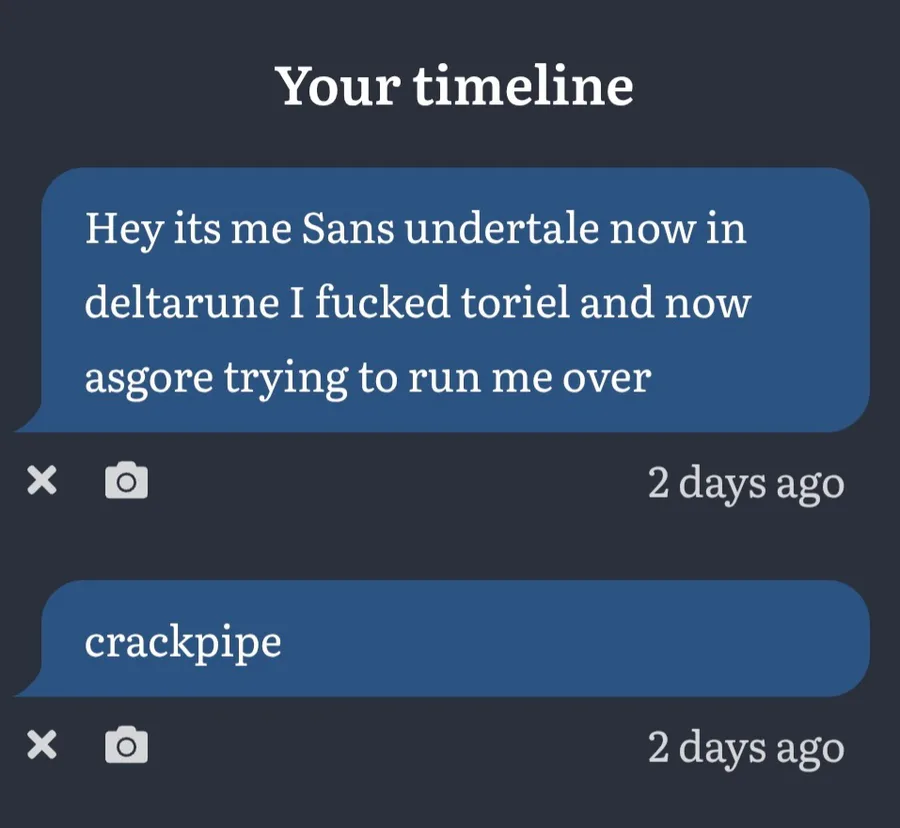Remove the "crackpipe" post using its X icon
Viewport: 900px width, 828px height.
pos(41,745)
